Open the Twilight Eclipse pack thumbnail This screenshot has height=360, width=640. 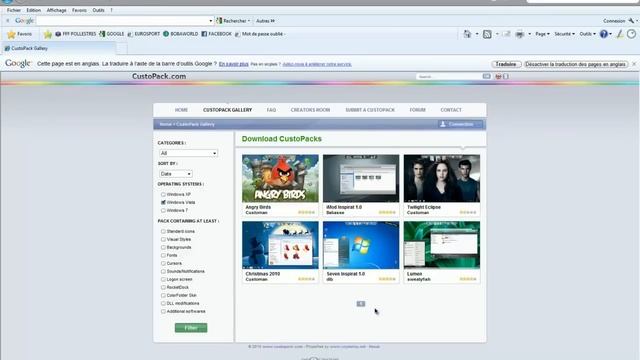pos(442,178)
